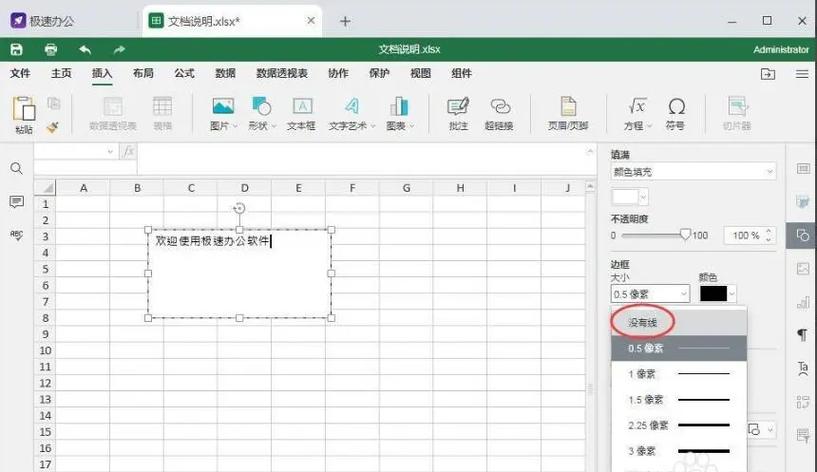The width and height of the screenshot is (817, 472).
Task: Open the fill color swatch dropdown
Action: [629, 197]
